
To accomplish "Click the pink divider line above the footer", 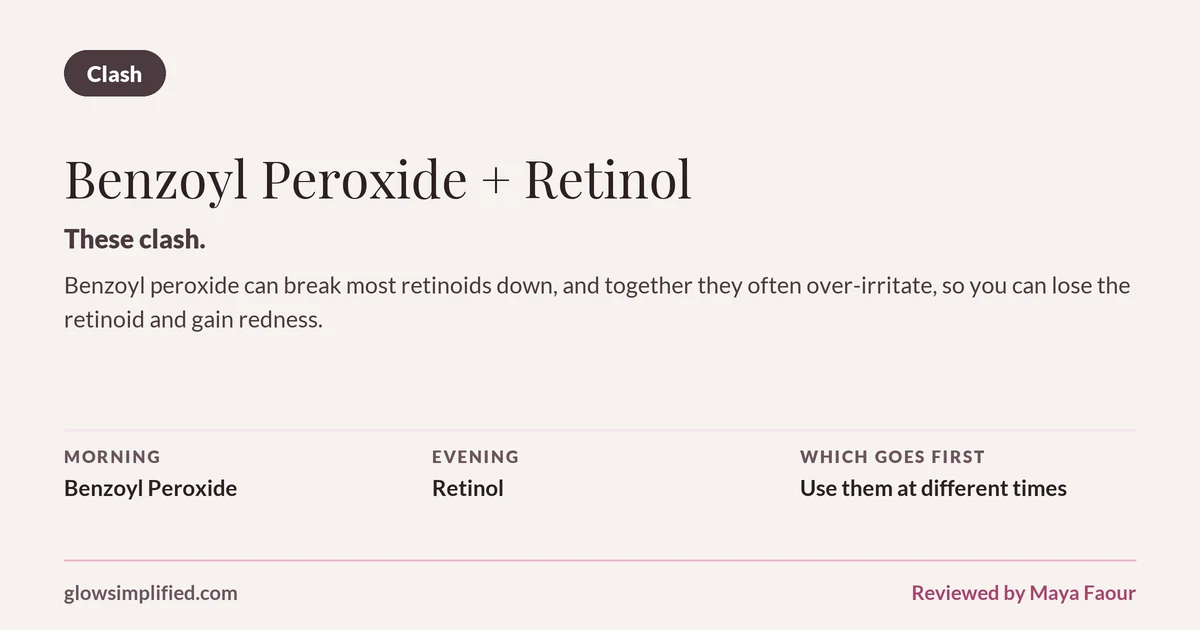I will click(600, 561).
